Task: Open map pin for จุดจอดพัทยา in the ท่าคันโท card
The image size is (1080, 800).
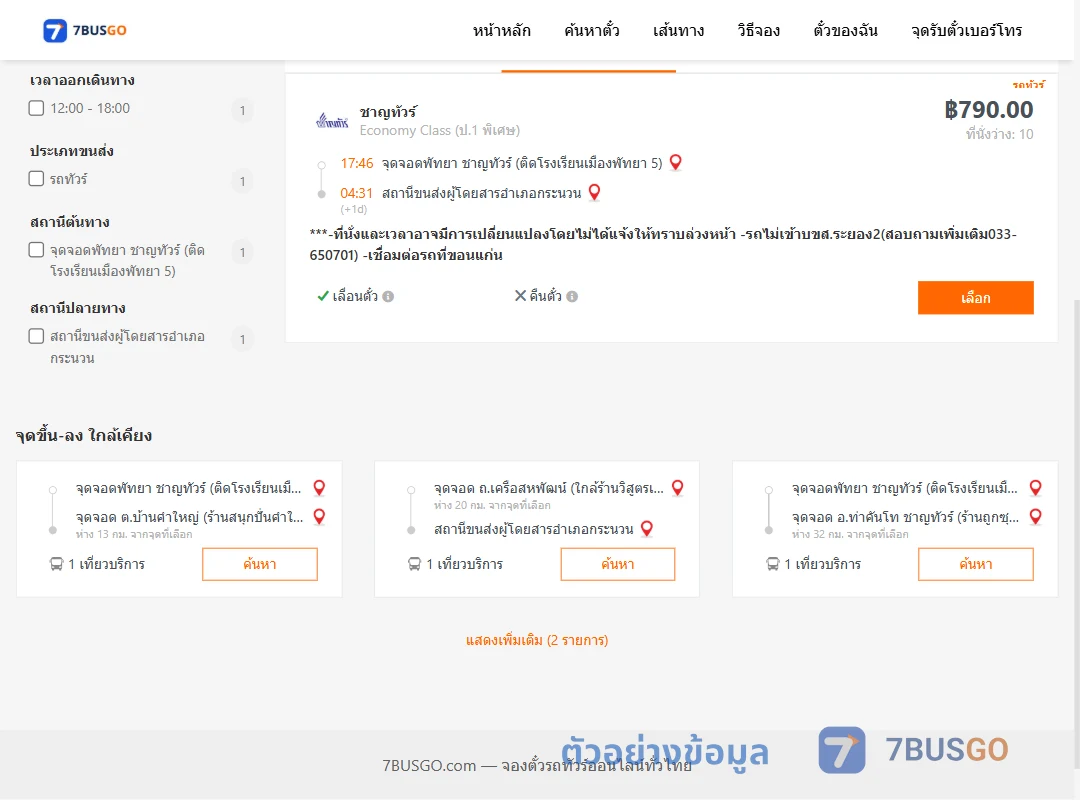Action: click(x=1035, y=488)
